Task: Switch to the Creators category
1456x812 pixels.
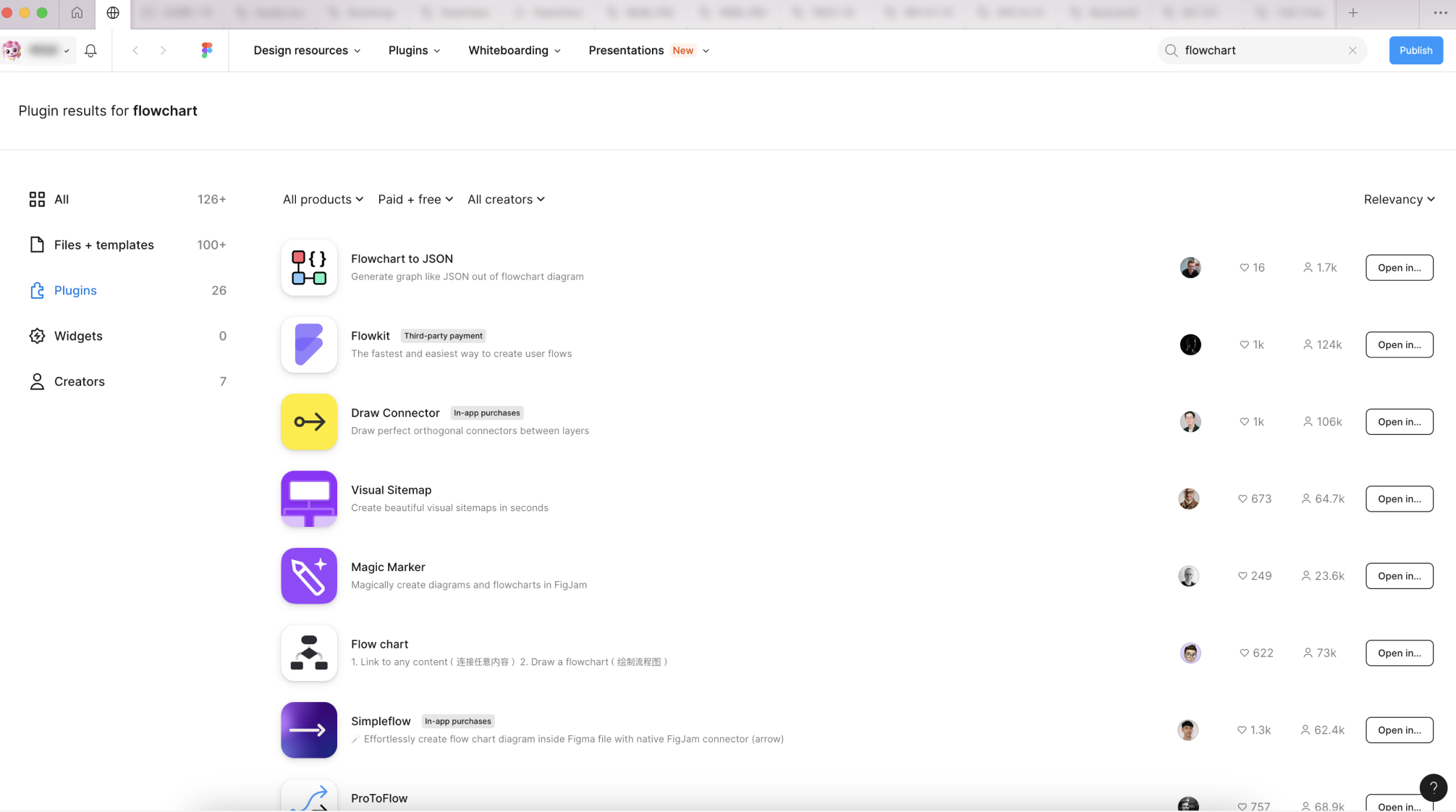Action: click(x=80, y=381)
